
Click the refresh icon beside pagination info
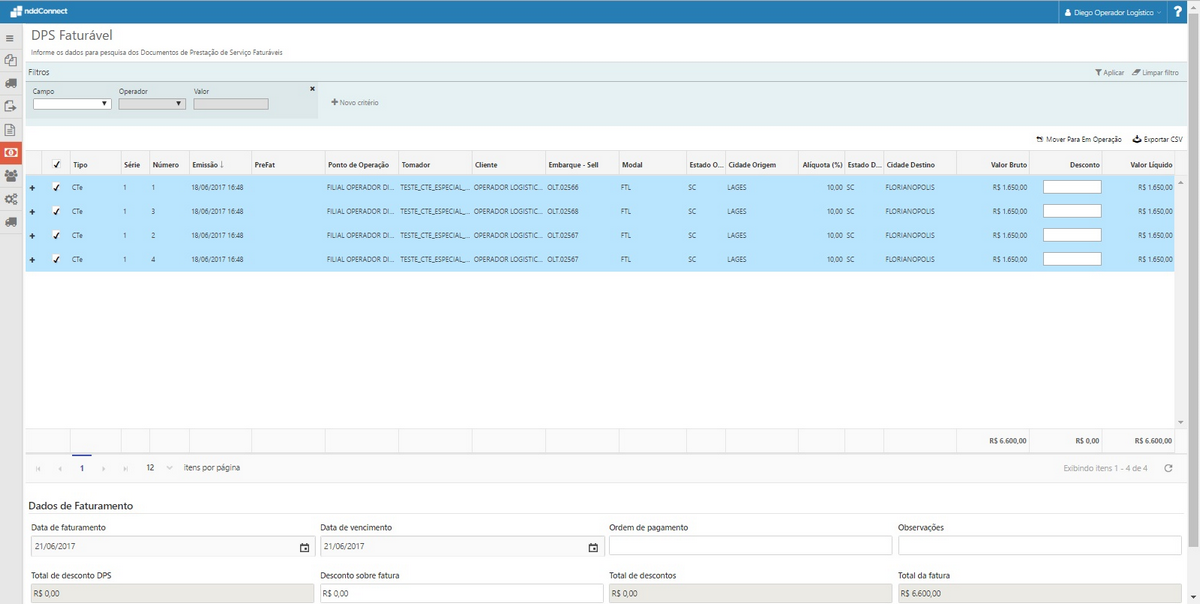[x=1168, y=468]
